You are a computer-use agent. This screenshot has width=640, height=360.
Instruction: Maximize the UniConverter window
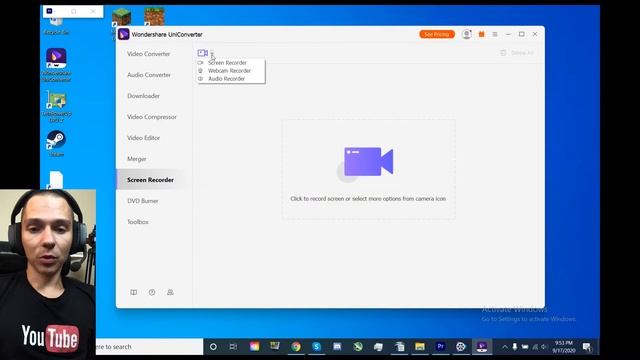coord(522,34)
